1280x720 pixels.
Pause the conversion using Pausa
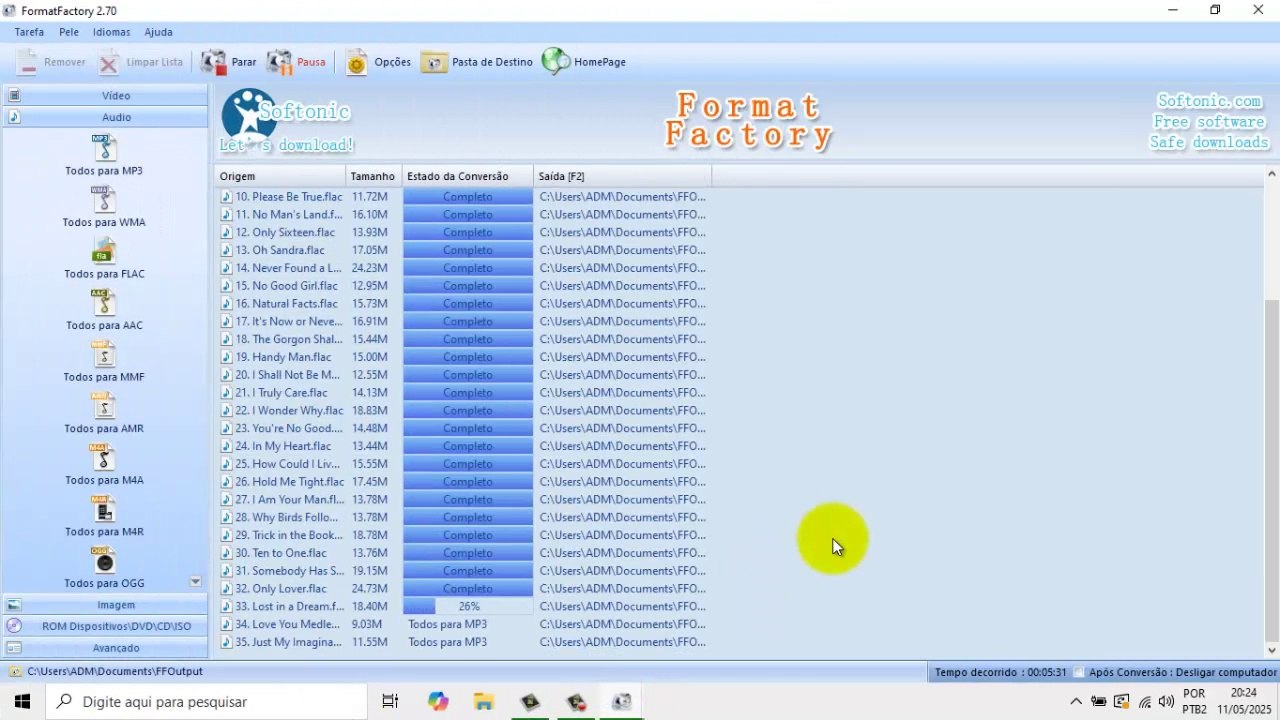pos(296,62)
